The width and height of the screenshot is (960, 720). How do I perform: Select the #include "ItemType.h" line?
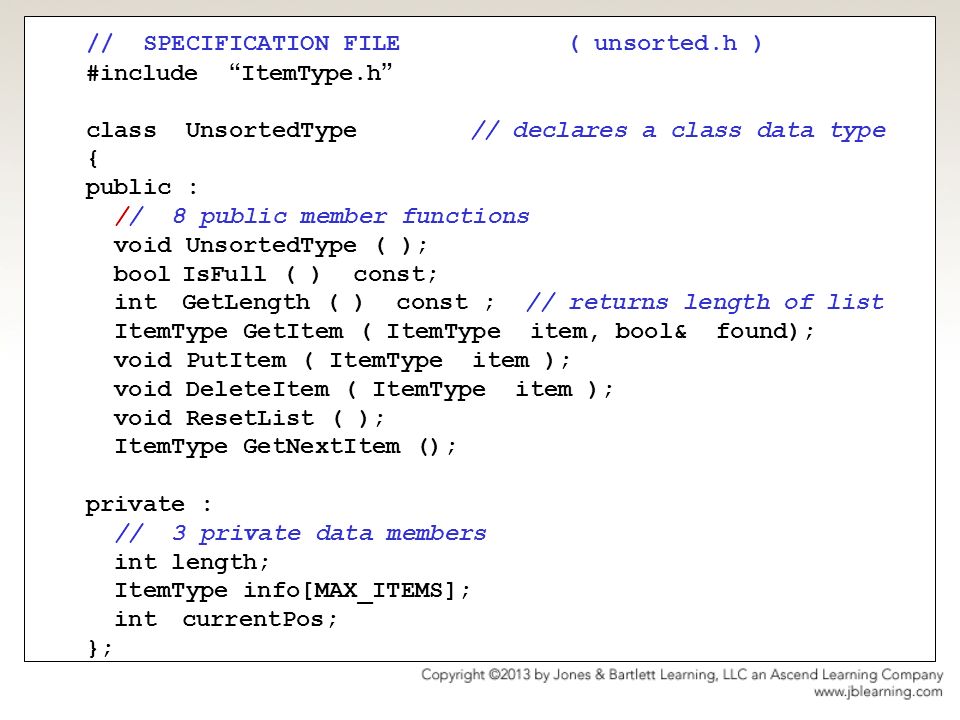pyautogui.click(x=239, y=73)
